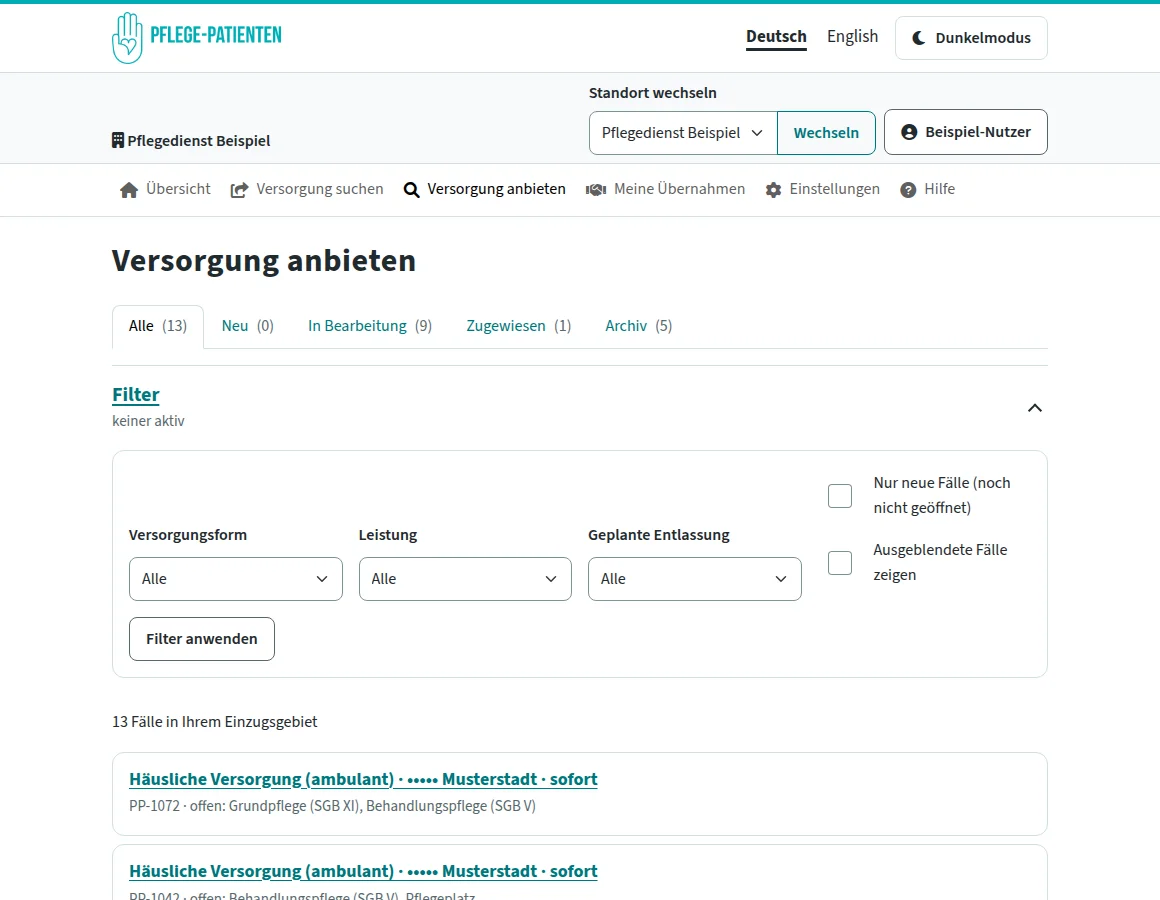Toggle 'Ausgeblendete Fälle zeigen' checkbox
Image resolution: width=1160 pixels, height=900 pixels.
click(x=840, y=563)
